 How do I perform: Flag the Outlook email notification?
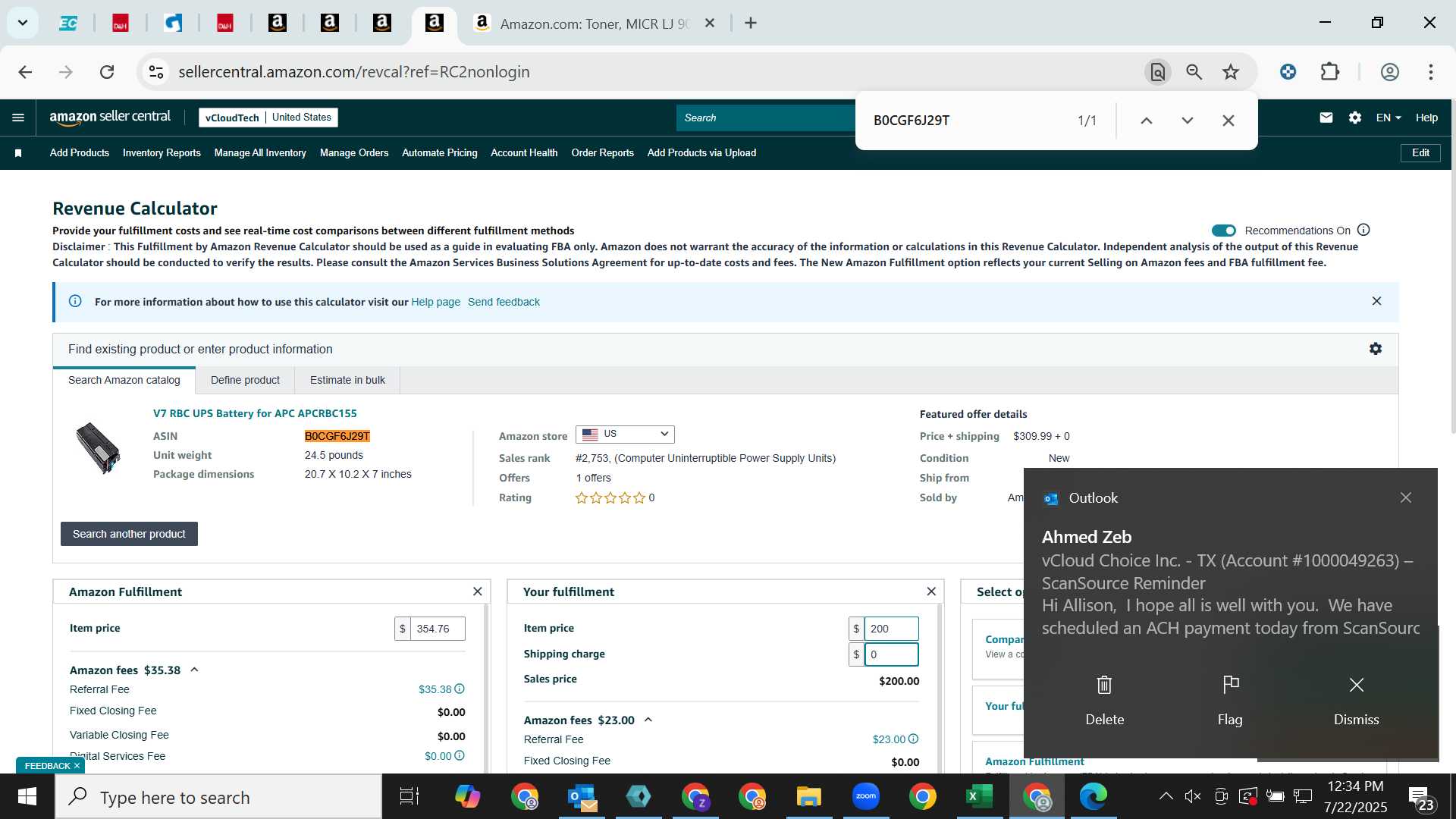coord(1230,701)
